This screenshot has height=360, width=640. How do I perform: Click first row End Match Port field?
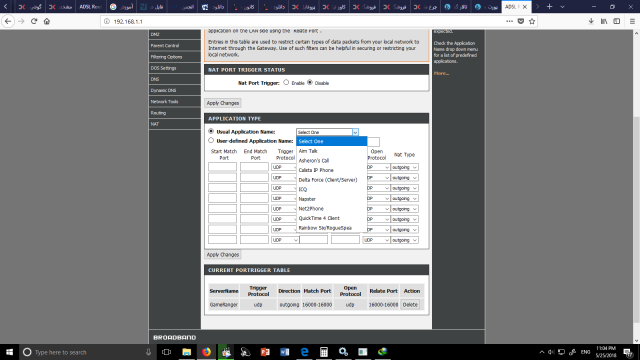coord(254,167)
